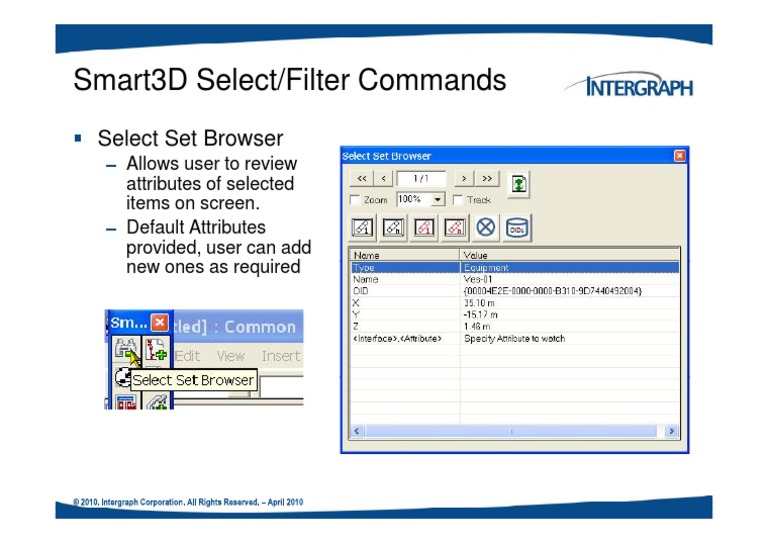Viewport: 768px width, 543px height.
Task: Select the Y coordinate row label
Action: pos(356,315)
